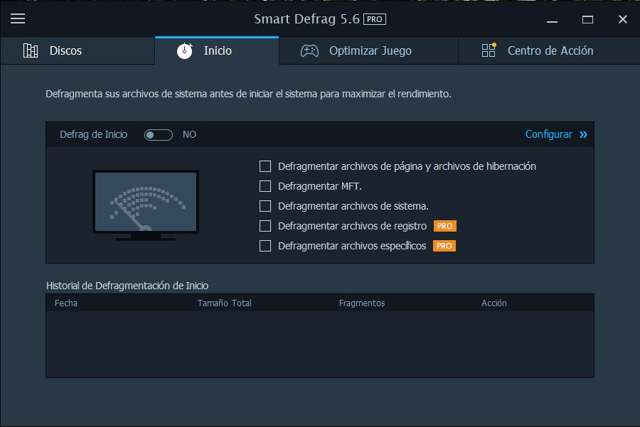
Task: Click the Tamaño Total column header
Action: coord(224,303)
